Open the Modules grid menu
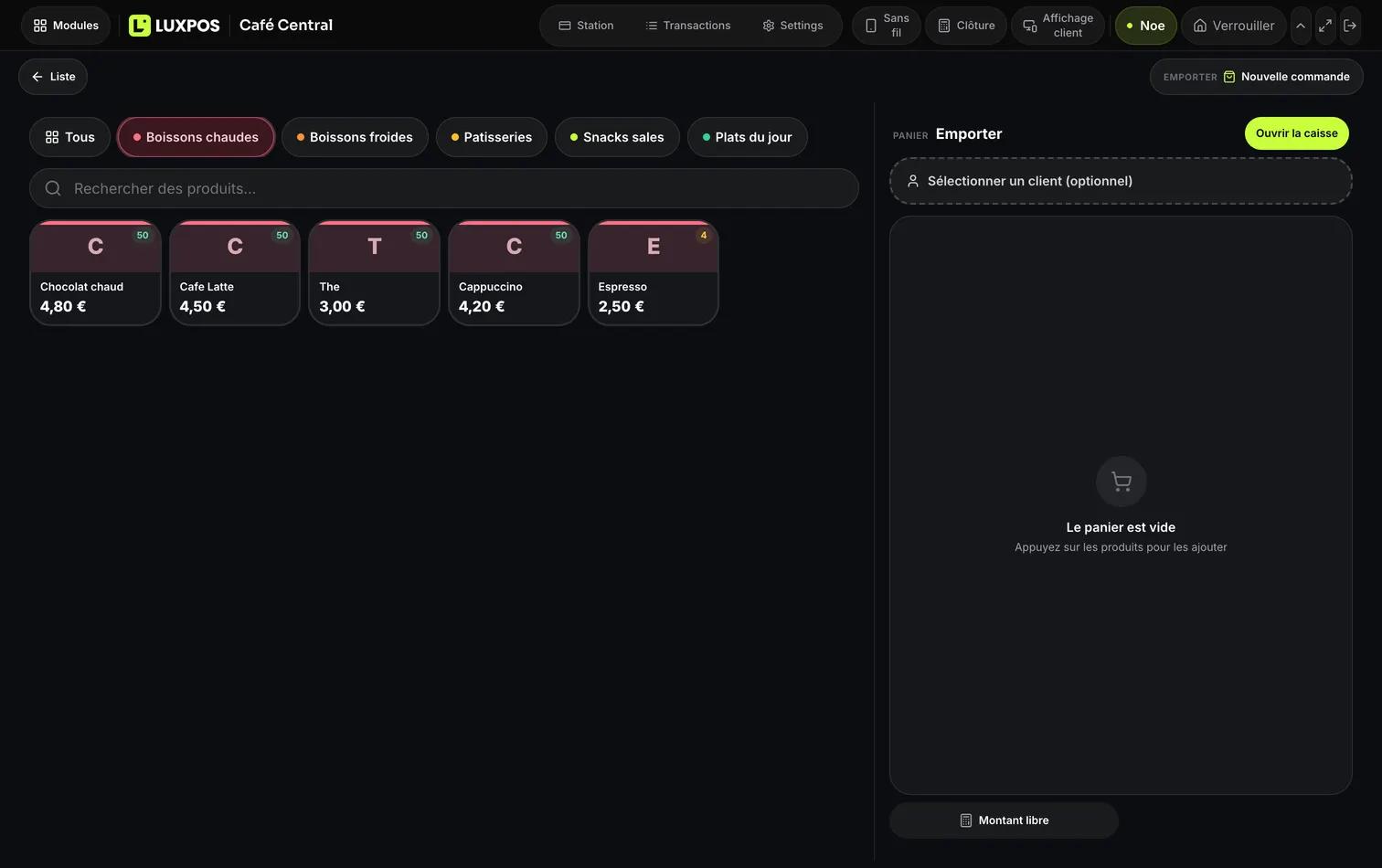 tap(65, 26)
